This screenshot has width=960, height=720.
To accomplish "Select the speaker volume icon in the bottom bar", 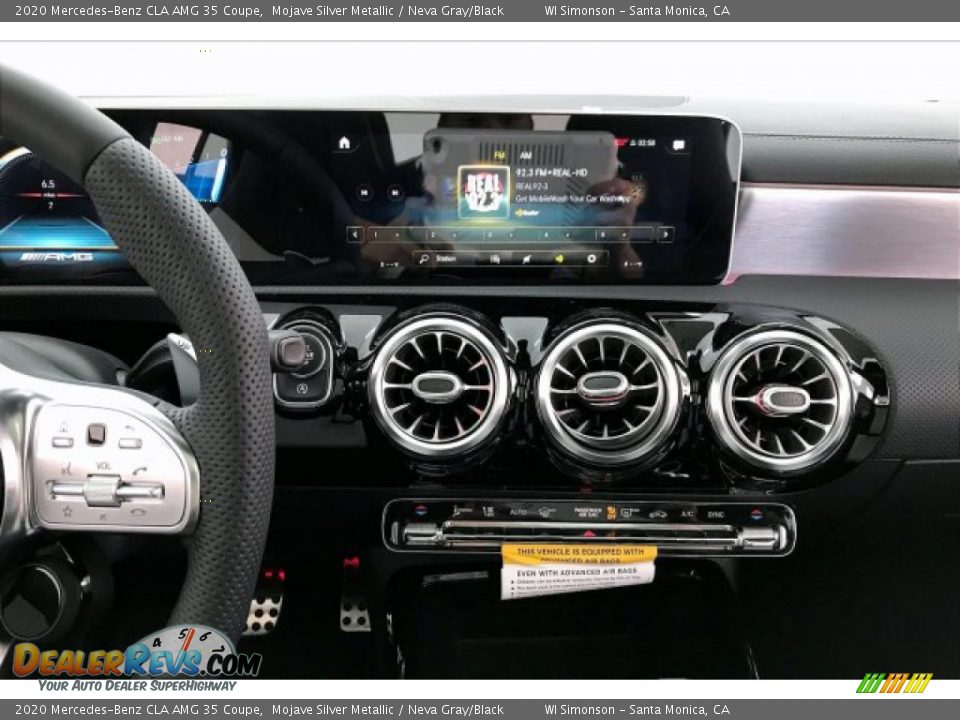I will (560, 257).
